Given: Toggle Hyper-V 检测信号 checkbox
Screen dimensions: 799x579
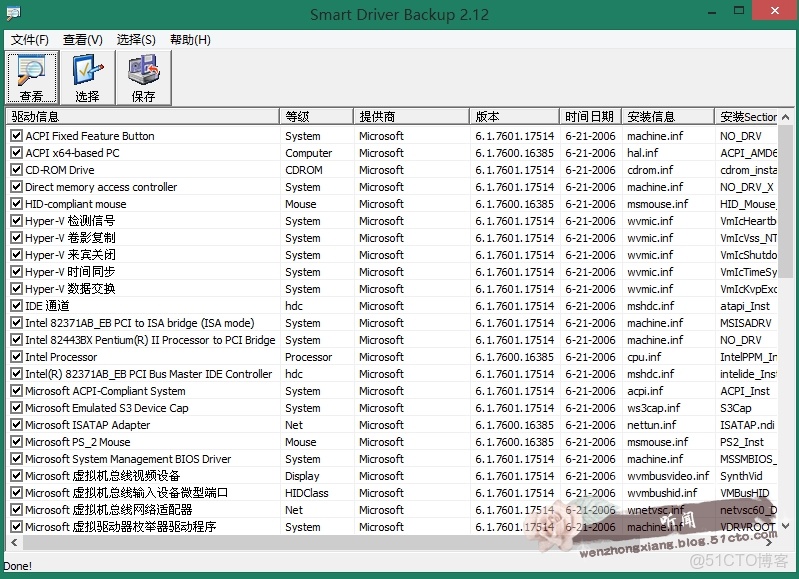Looking at the screenshot, I should click(16, 221).
